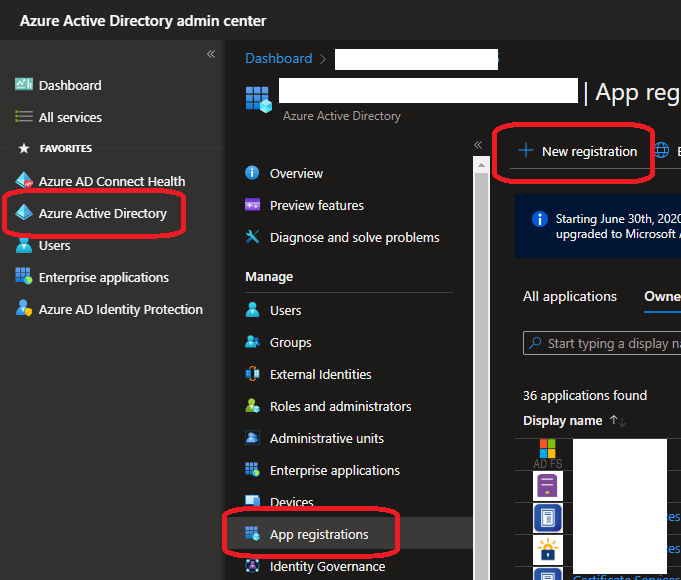Open App registrations in Manage menu
Viewport: 681px width, 580px height.
(x=318, y=534)
